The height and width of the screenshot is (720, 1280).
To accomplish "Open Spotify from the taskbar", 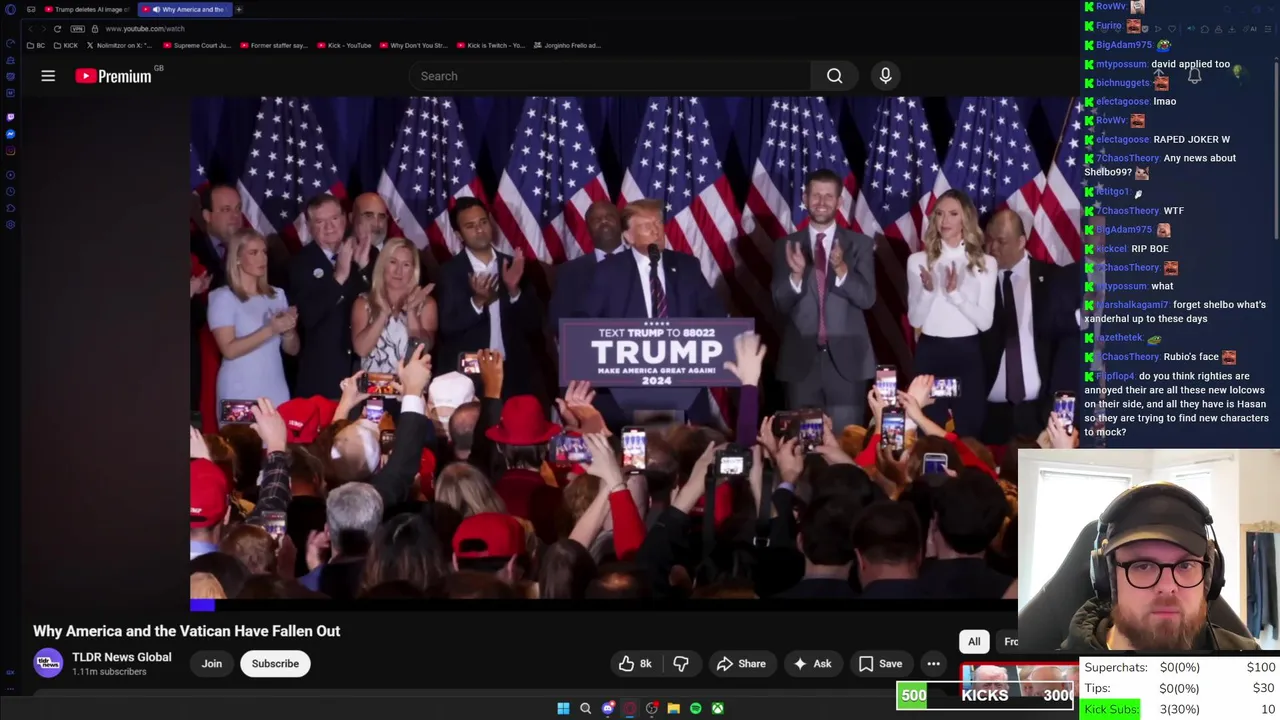I will coord(696,708).
